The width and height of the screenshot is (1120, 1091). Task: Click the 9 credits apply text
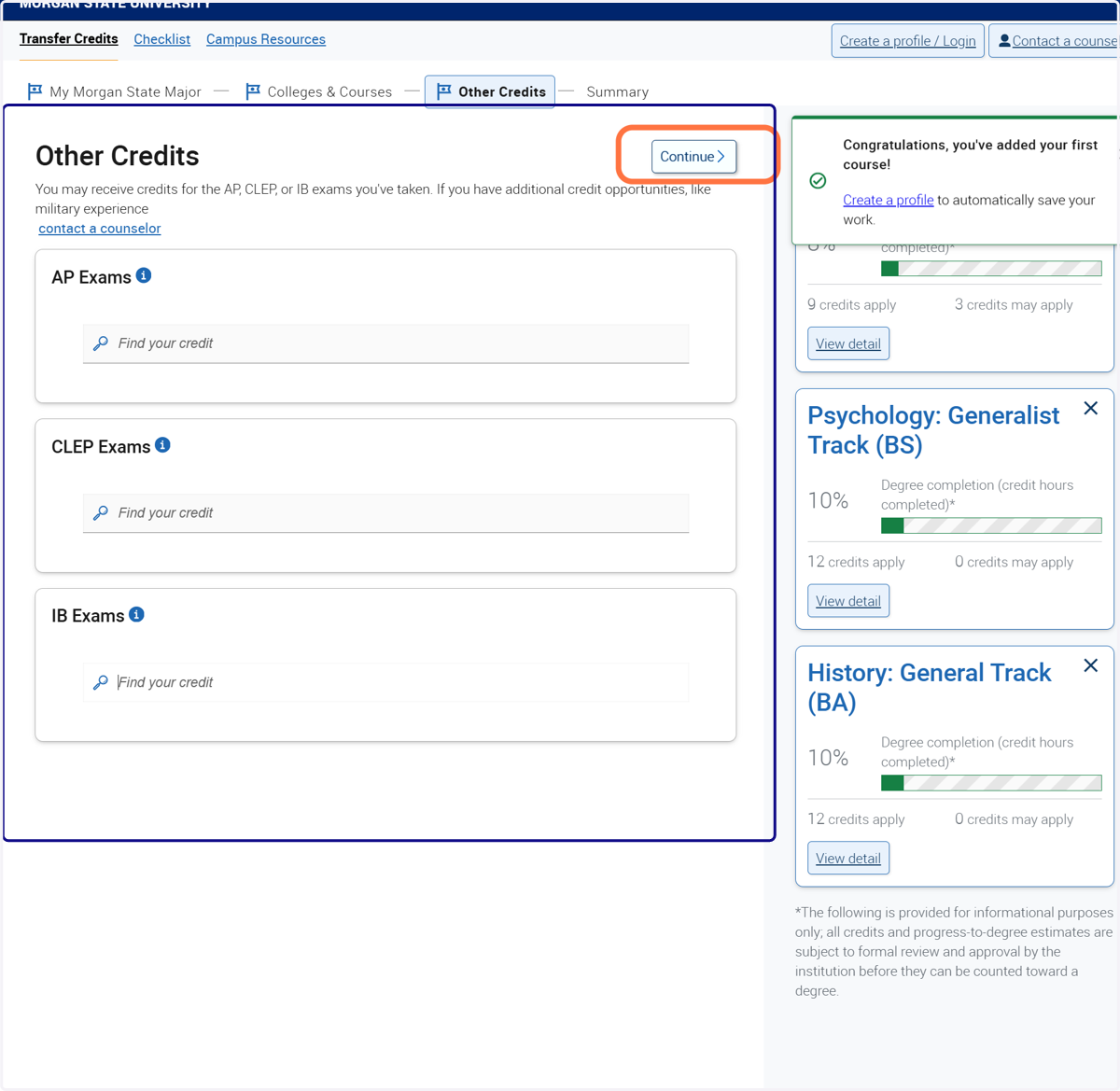[852, 305]
